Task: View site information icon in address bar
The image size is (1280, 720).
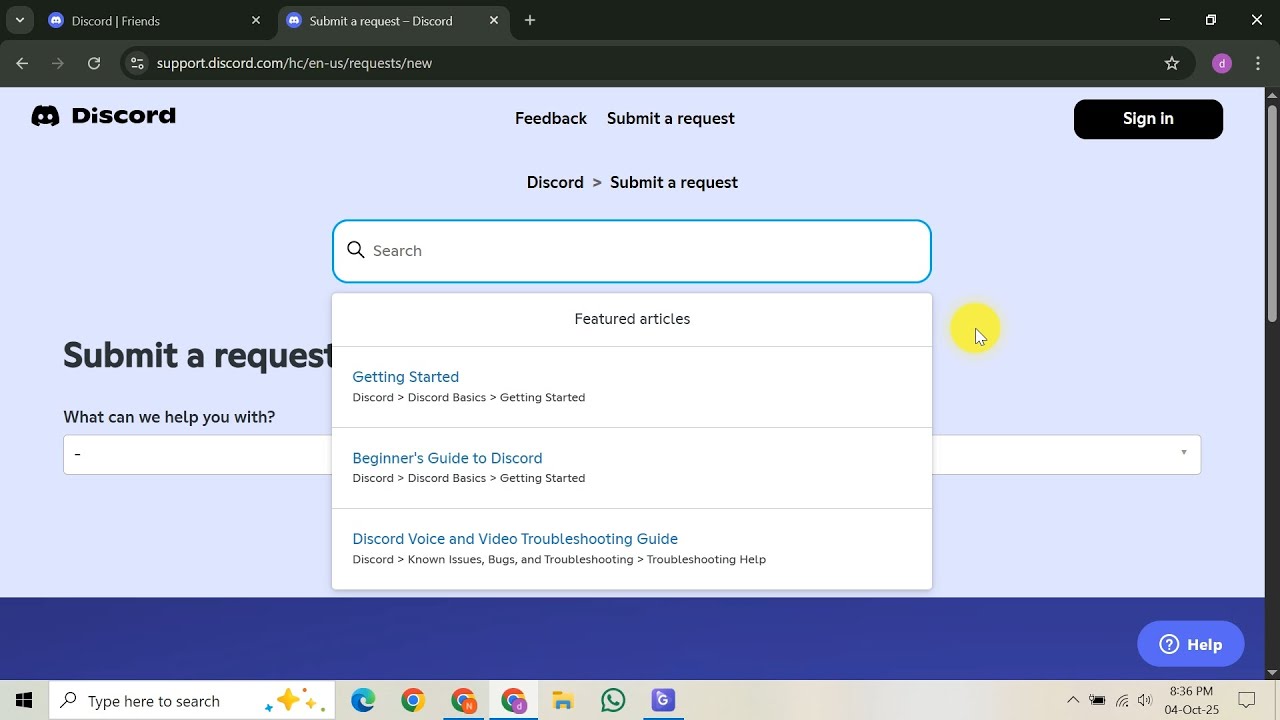Action: [x=137, y=63]
